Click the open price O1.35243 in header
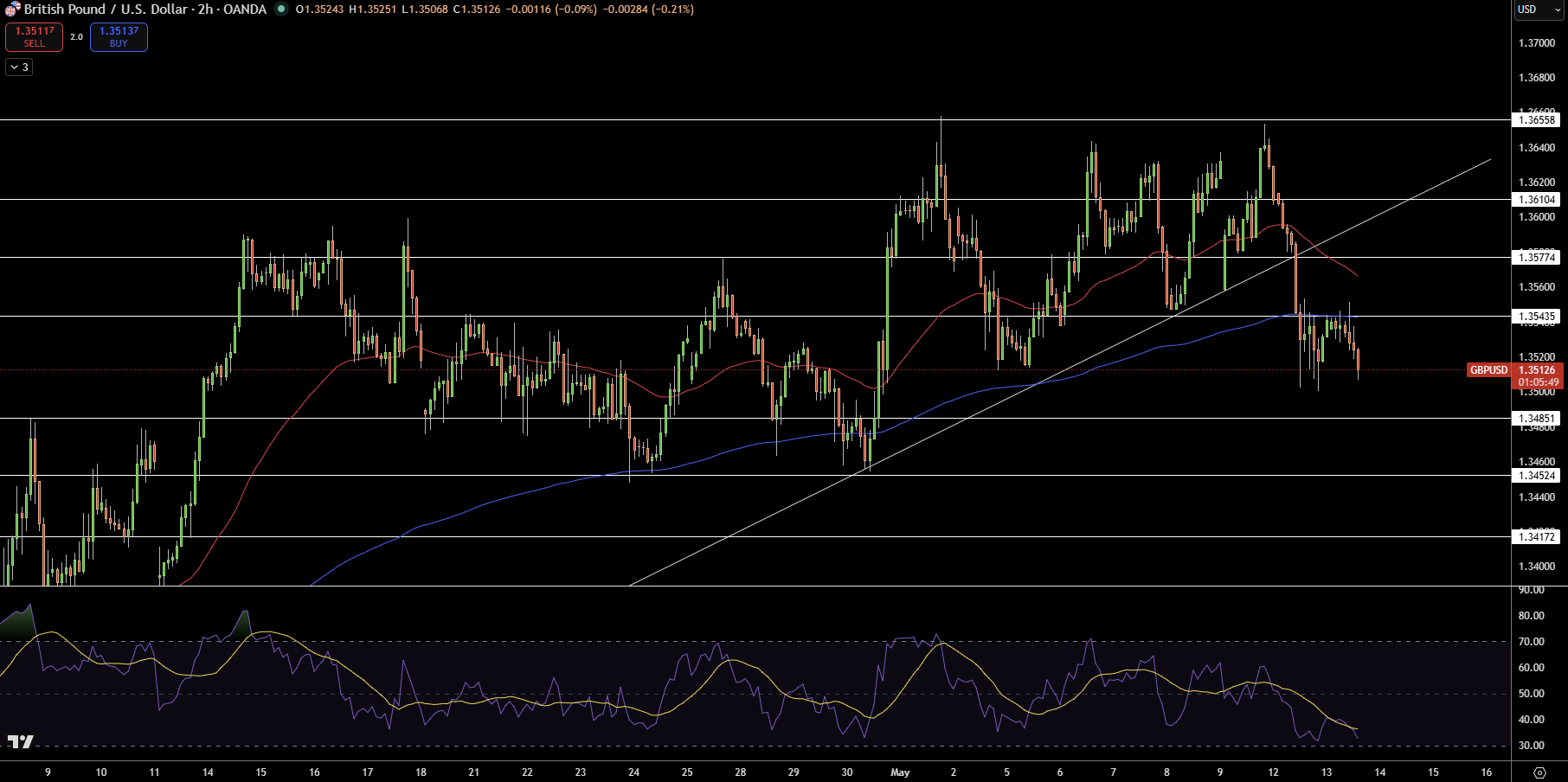The image size is (1568, 782). pyautogui.click(x=319, y=10)
